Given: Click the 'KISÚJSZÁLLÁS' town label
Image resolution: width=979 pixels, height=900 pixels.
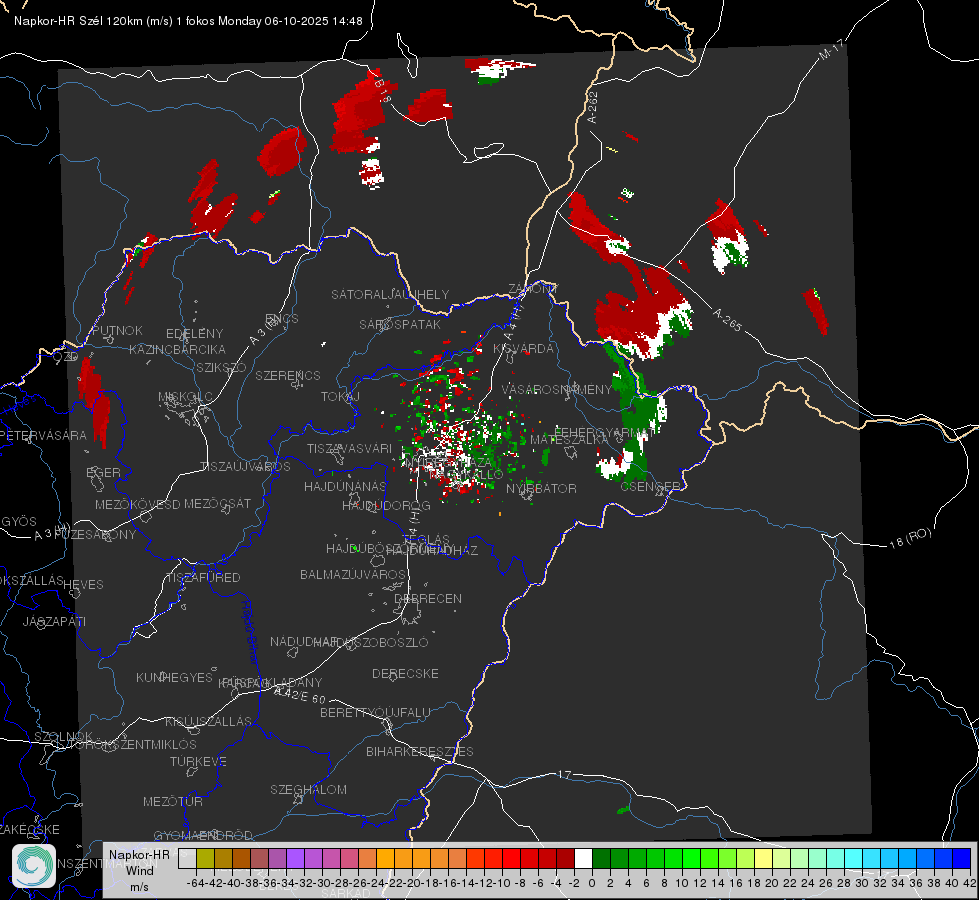Looking at the screenshot, I should (209, 721).
